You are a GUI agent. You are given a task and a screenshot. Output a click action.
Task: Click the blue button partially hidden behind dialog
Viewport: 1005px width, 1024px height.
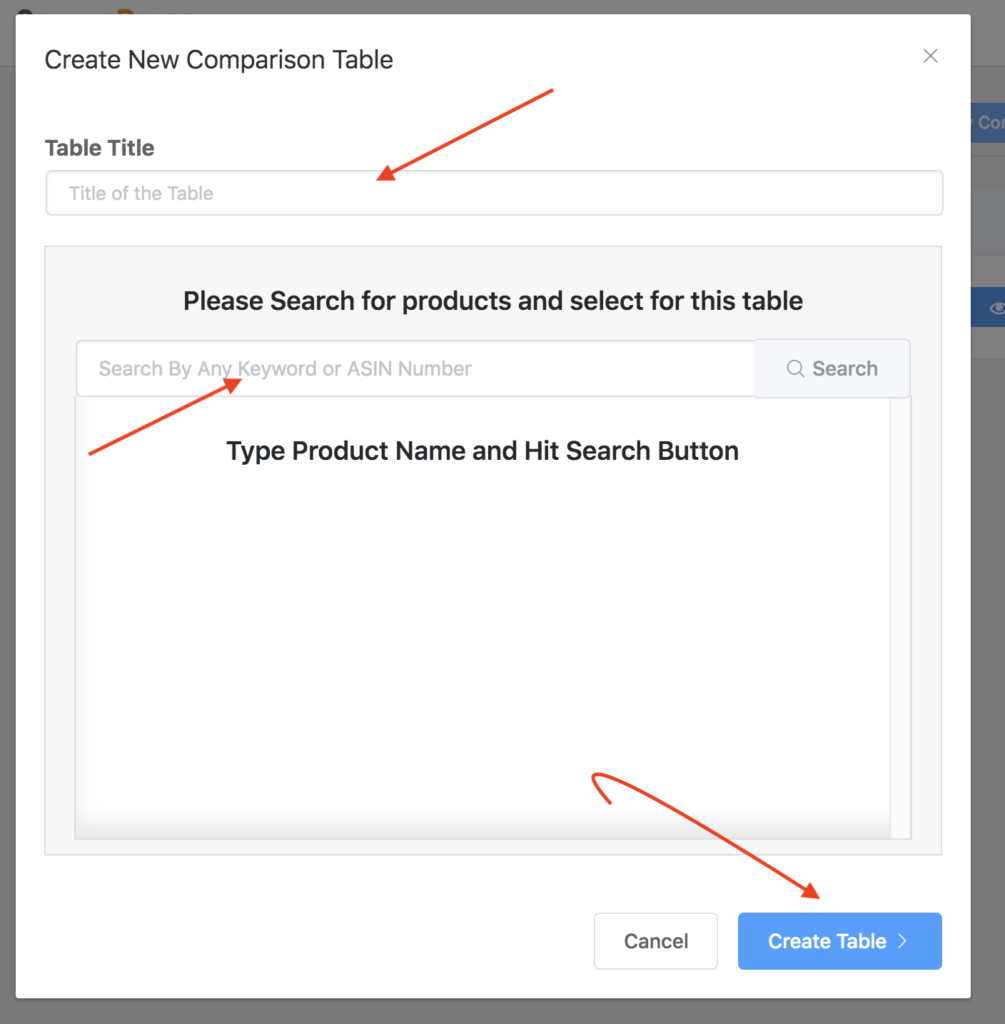(x=988, y=123)
